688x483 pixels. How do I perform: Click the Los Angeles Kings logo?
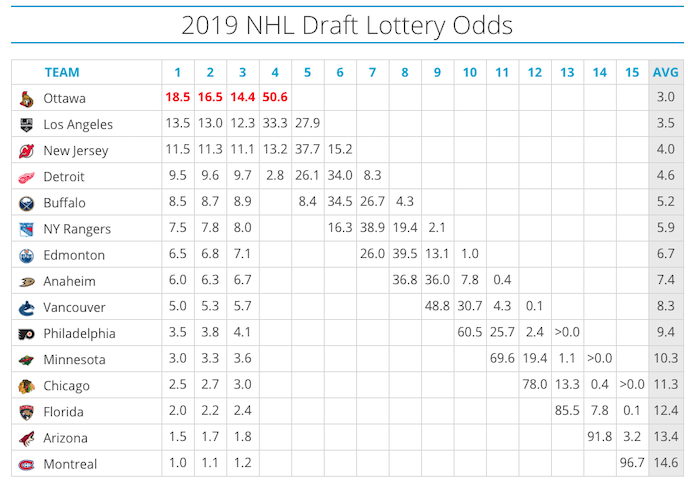[26, 125]
